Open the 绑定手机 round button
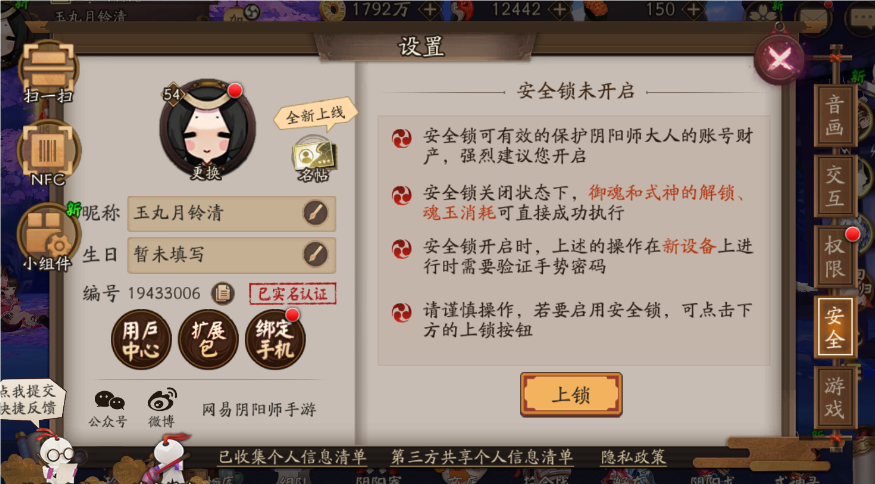The width and height of the screenshot is (875, 484). pyautogui.click(x=275, y=339)
